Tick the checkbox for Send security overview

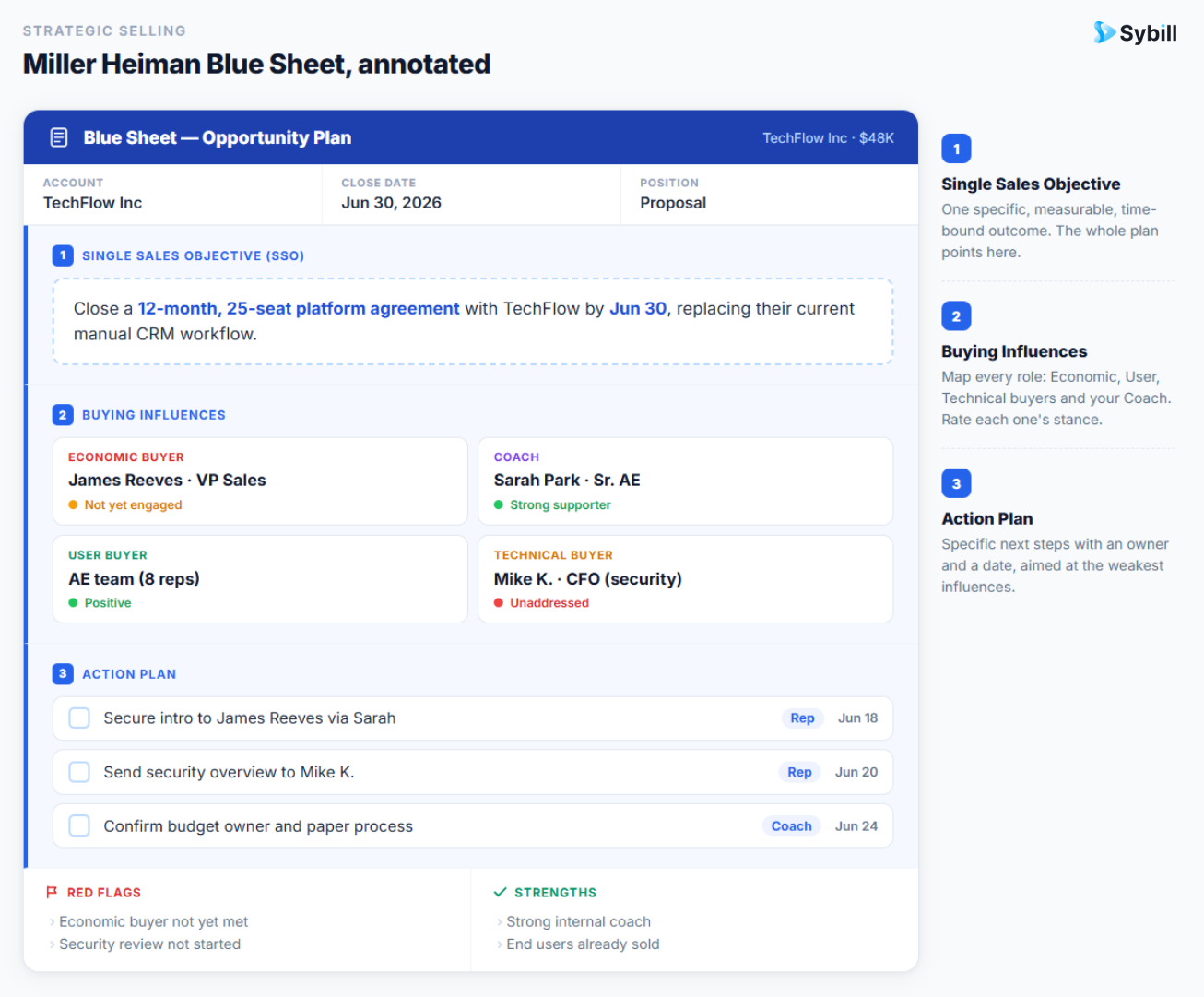(x=79, y=772)
